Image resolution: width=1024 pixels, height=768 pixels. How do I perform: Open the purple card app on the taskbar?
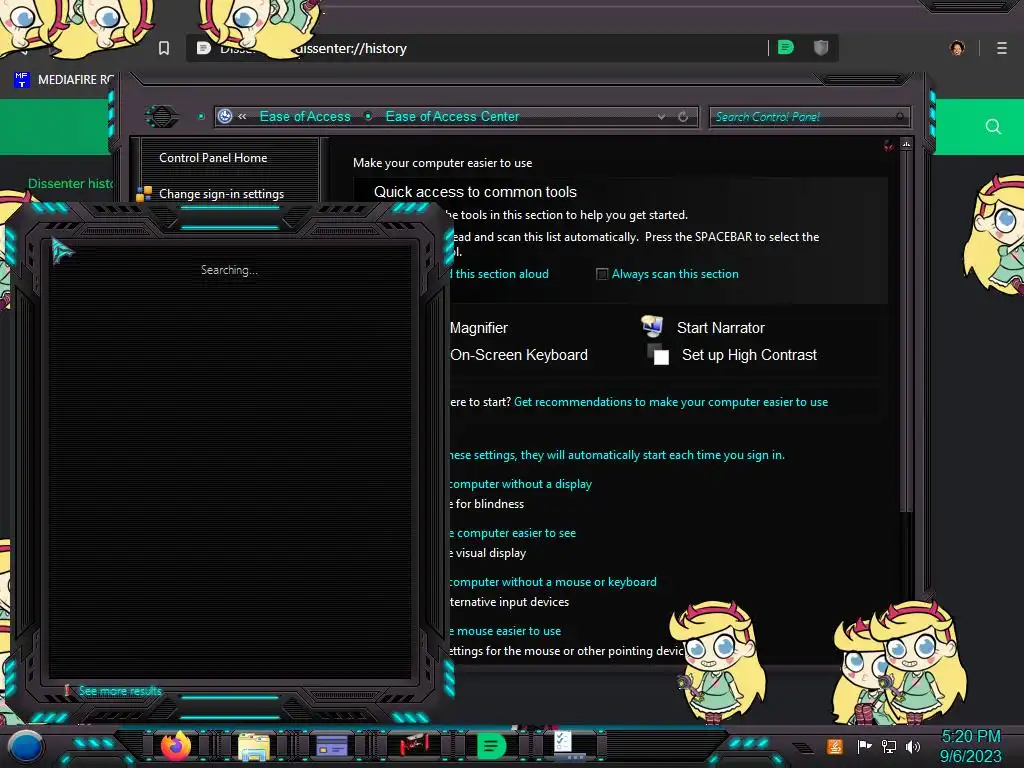(332, 746)
